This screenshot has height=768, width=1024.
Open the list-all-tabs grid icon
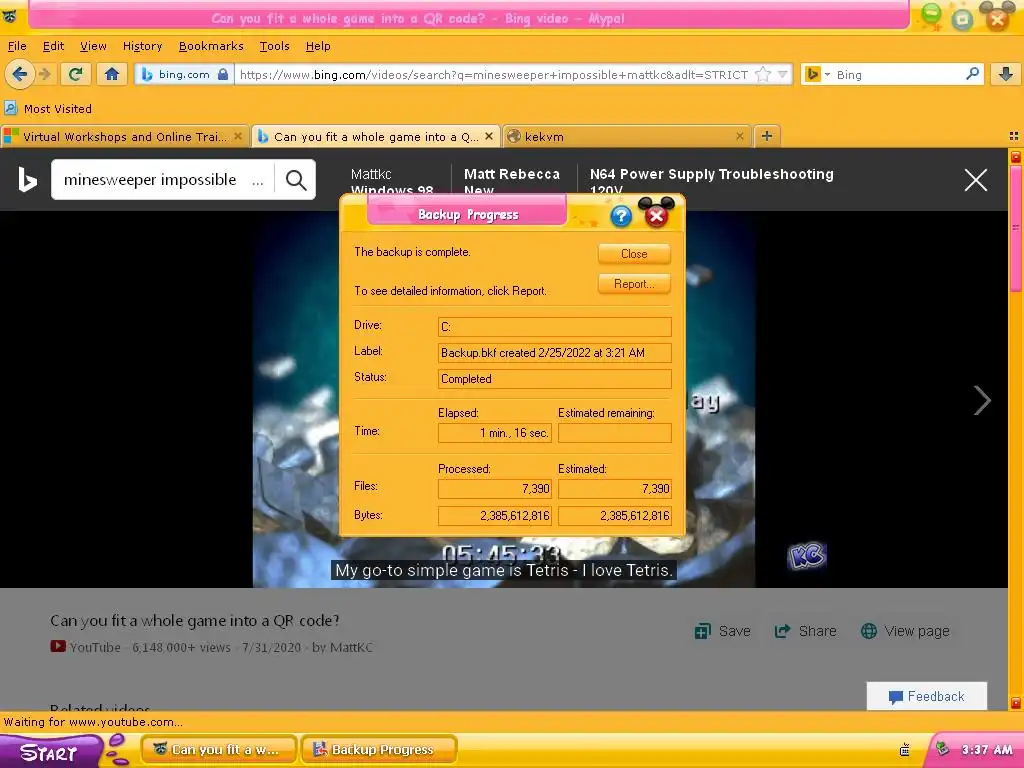(x=1014, y=136)
